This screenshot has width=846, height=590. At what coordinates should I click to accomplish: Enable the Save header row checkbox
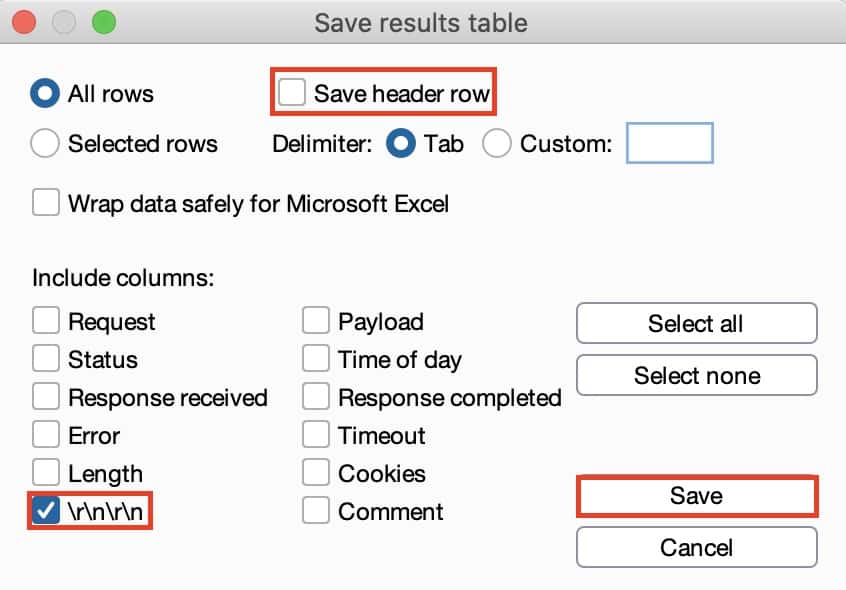(293, 94)
